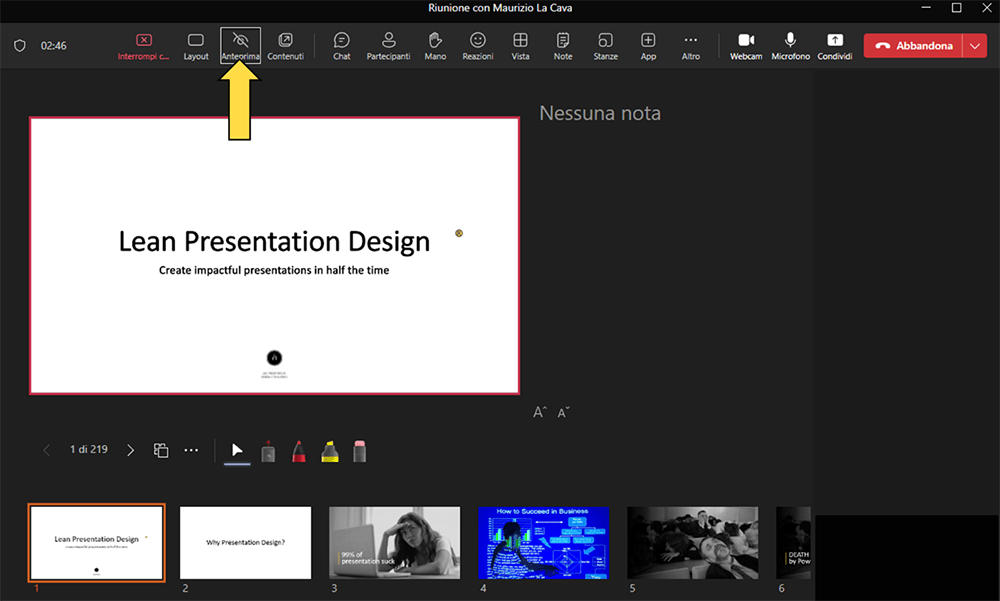Open the Condividi share tray

[835, 47]
